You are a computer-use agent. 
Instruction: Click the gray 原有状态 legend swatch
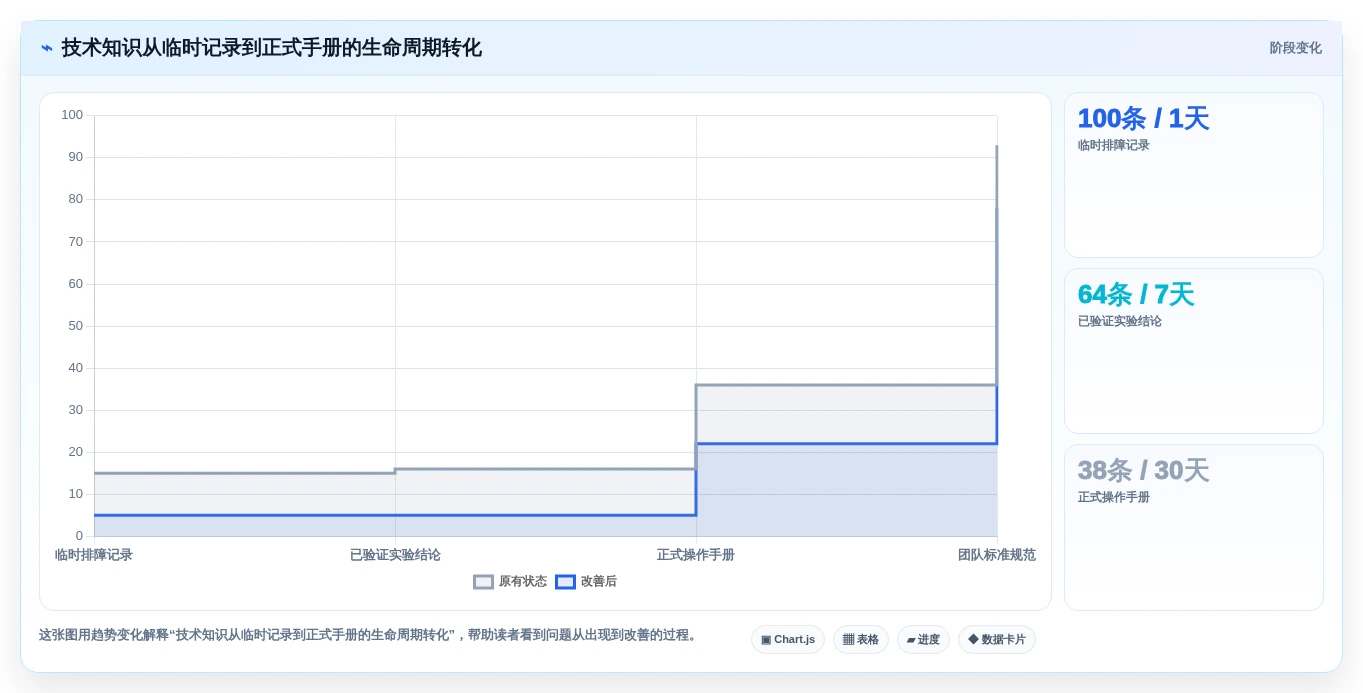point(483,582)
